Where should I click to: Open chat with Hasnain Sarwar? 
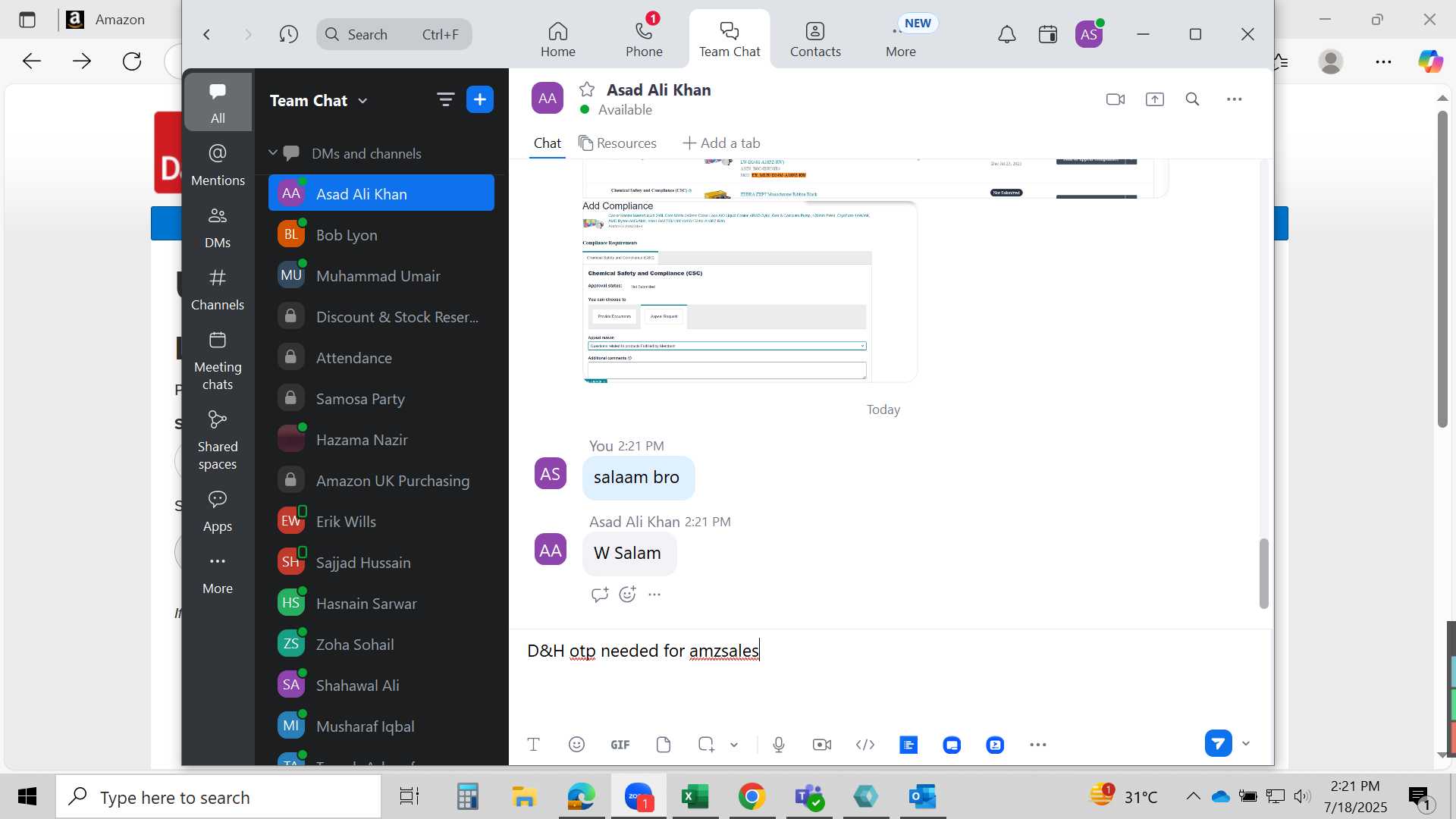coord(381,604)
